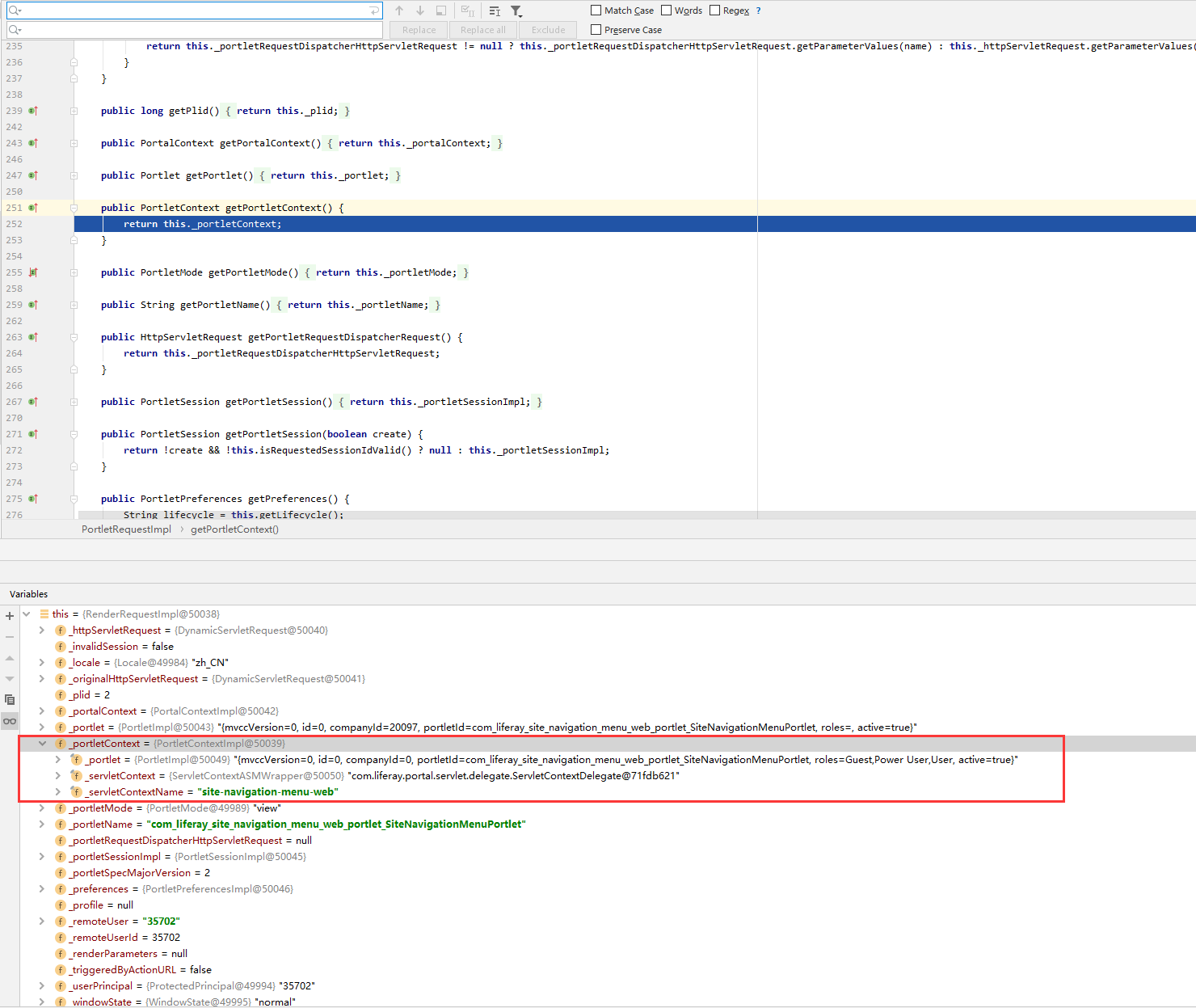
Task: Click override gutter icon on line 271
Action: point(33,434)
